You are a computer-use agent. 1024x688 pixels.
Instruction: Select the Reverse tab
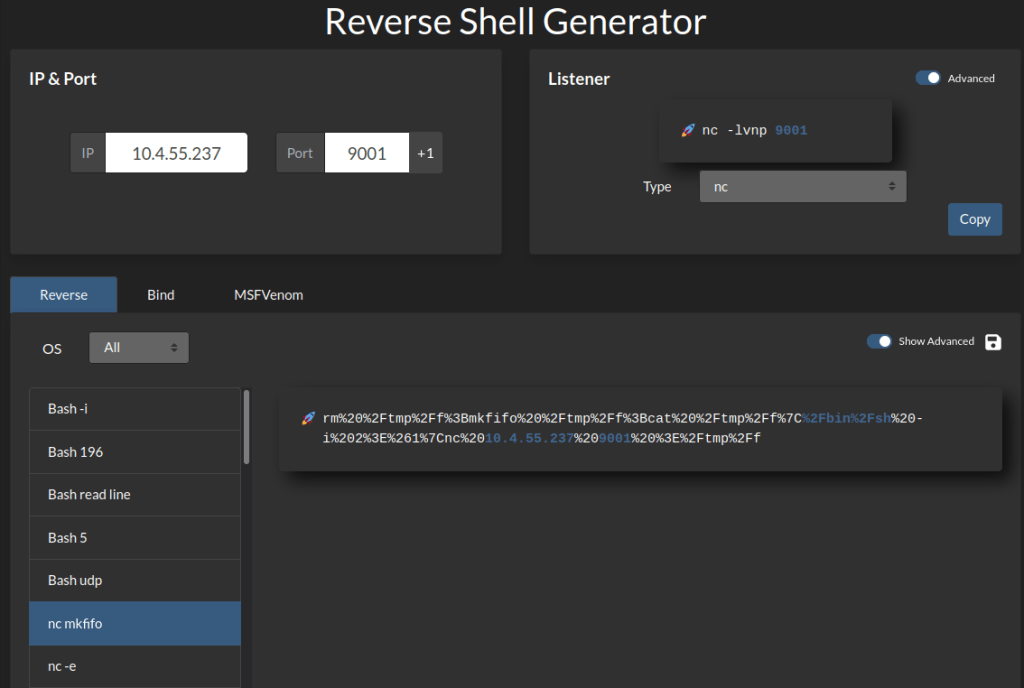click(64, 295)
